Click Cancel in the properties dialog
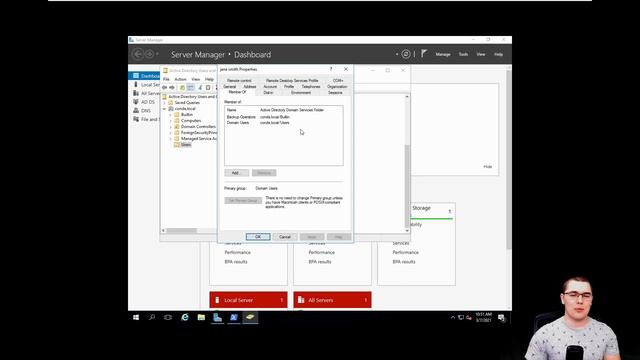Image resolution: width=640 pixels, height=360 pixels. tap(284, 237)
